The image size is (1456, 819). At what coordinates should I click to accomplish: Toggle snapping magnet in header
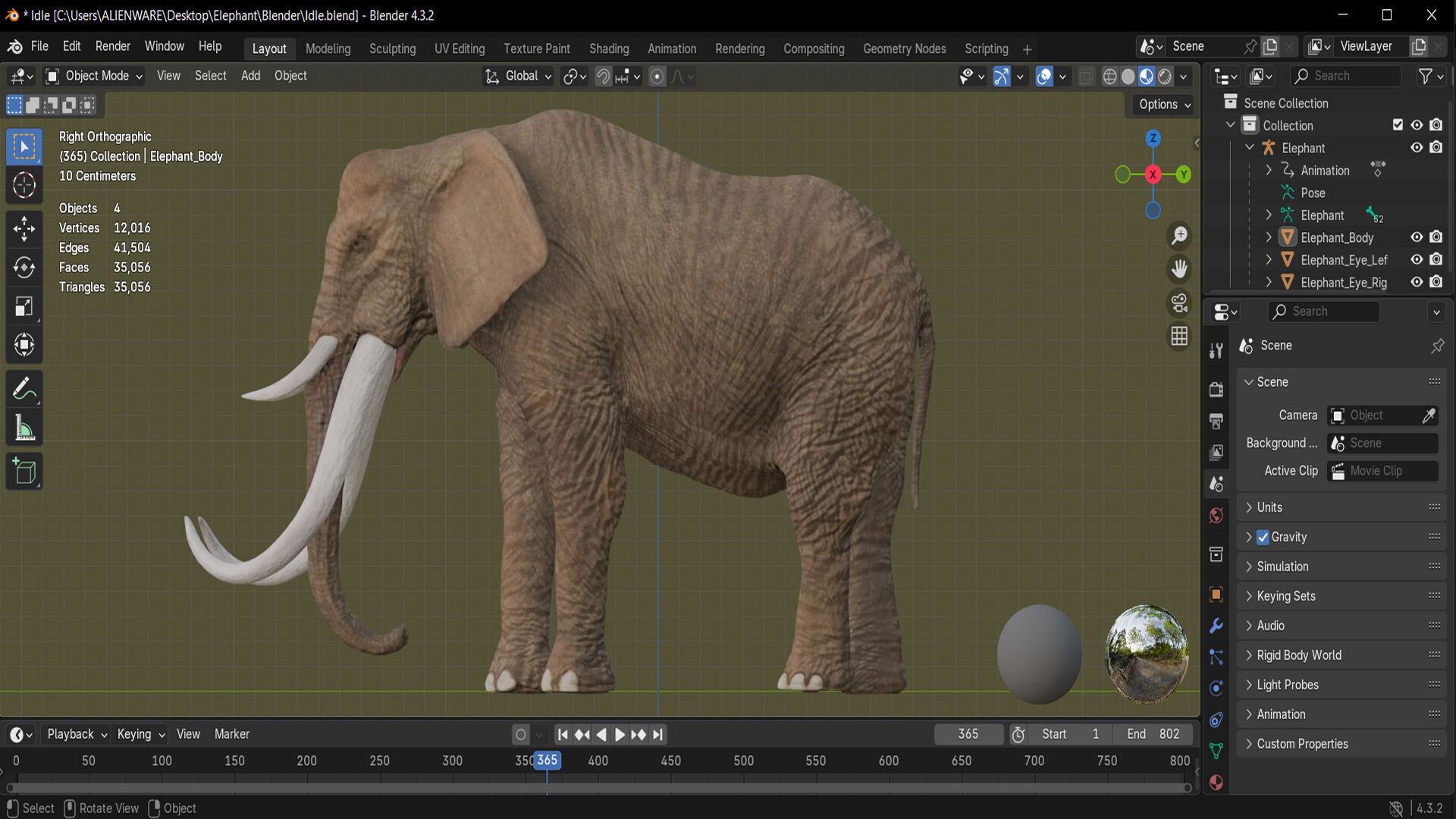click(x=603, y=77)
